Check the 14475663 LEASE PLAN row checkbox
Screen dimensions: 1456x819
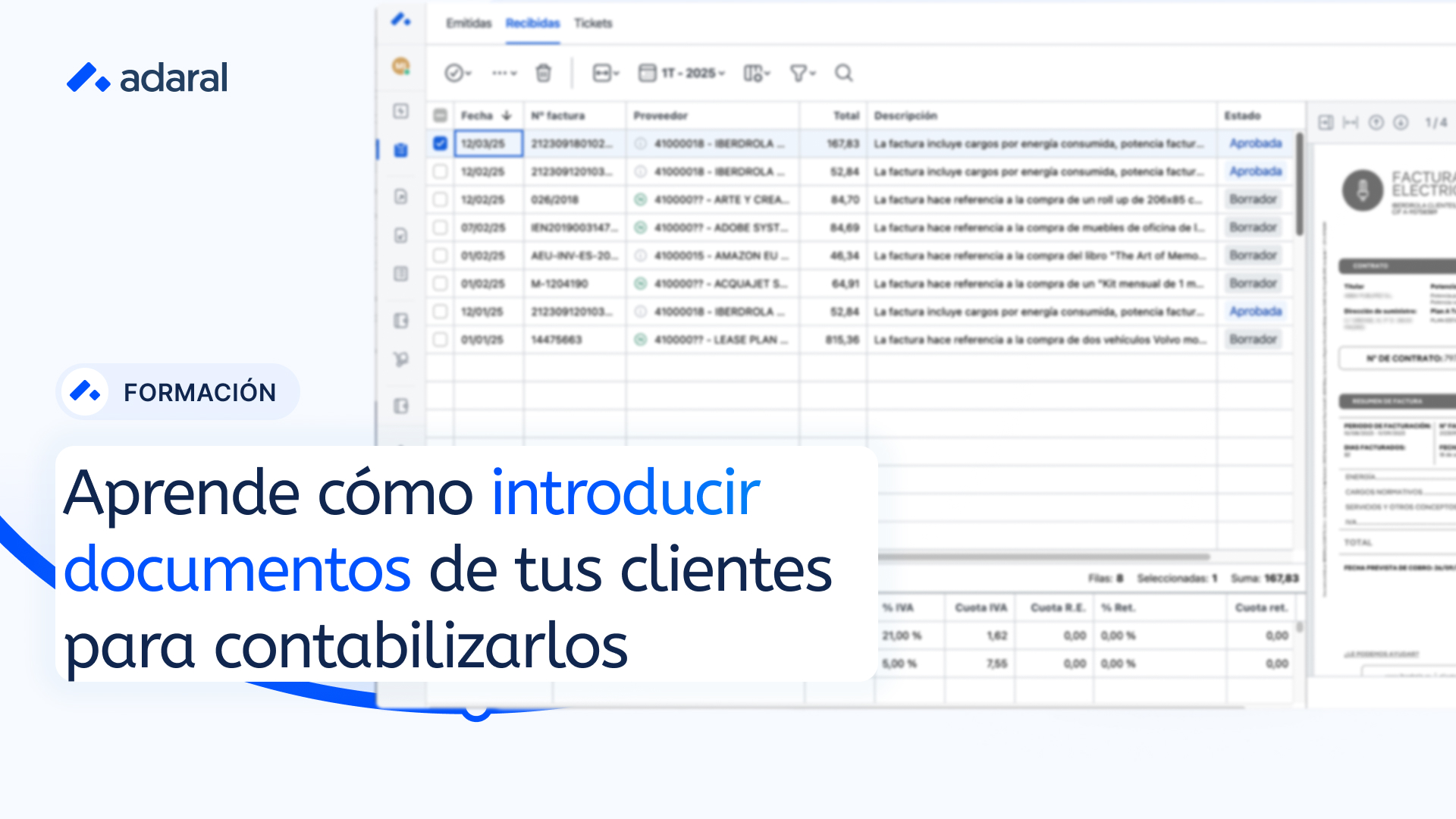click(440, 340)
